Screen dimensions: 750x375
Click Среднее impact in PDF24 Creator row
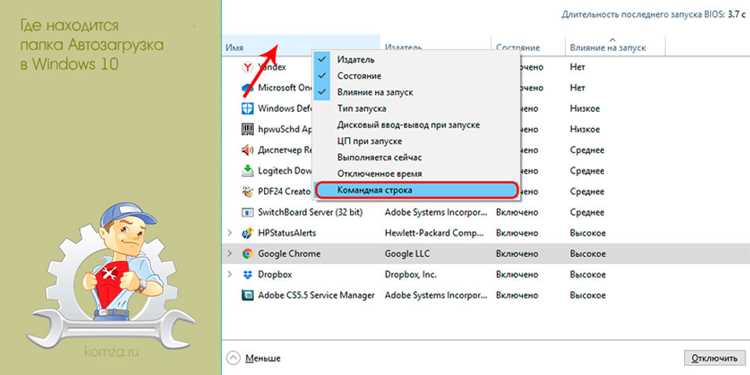[587, 191]
